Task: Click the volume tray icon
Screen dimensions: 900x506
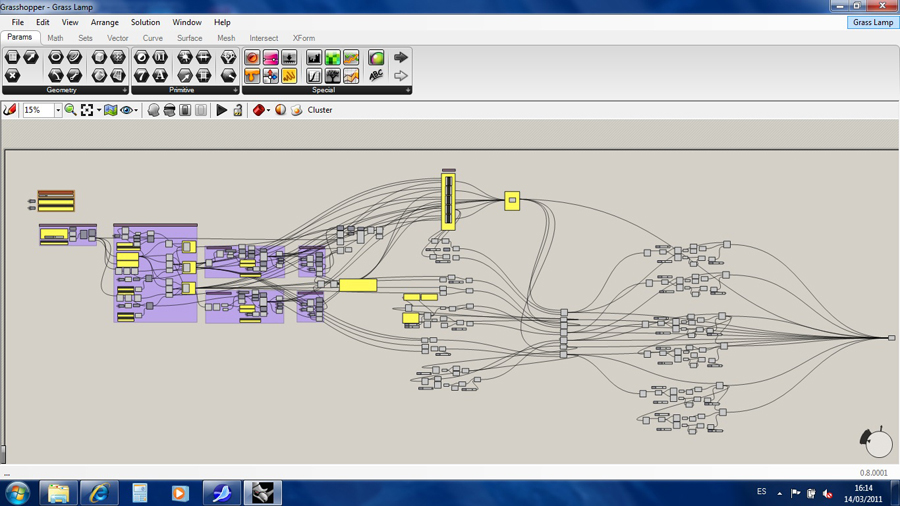Action: click(827, 493)
